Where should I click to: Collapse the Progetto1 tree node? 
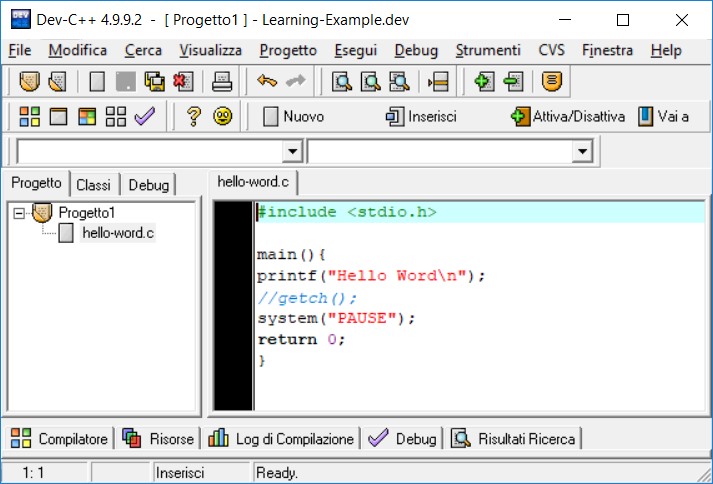click(x=19, y=213)
